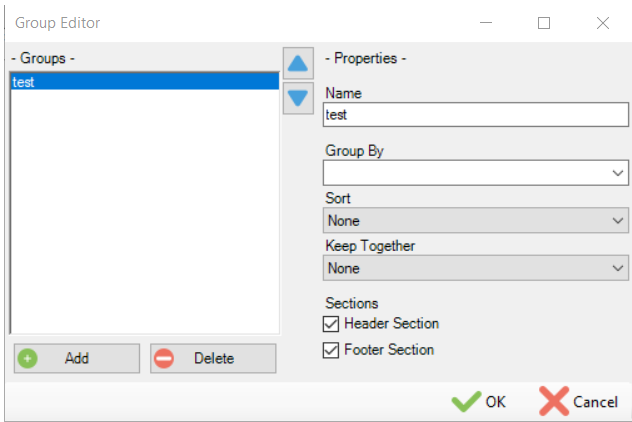Click the blue move group down arrow
The width and height of the screenshot is (632, 422).
[298, 98]
